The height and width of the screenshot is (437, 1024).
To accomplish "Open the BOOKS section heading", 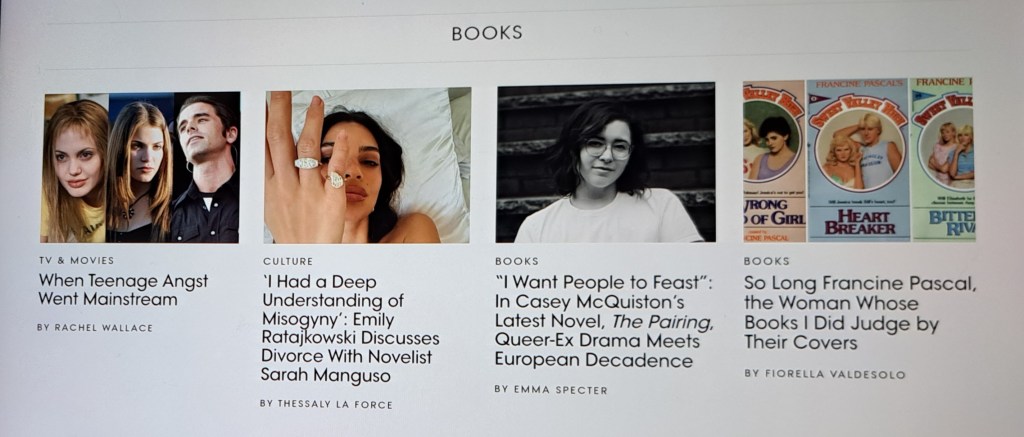I will coord(487,33).
